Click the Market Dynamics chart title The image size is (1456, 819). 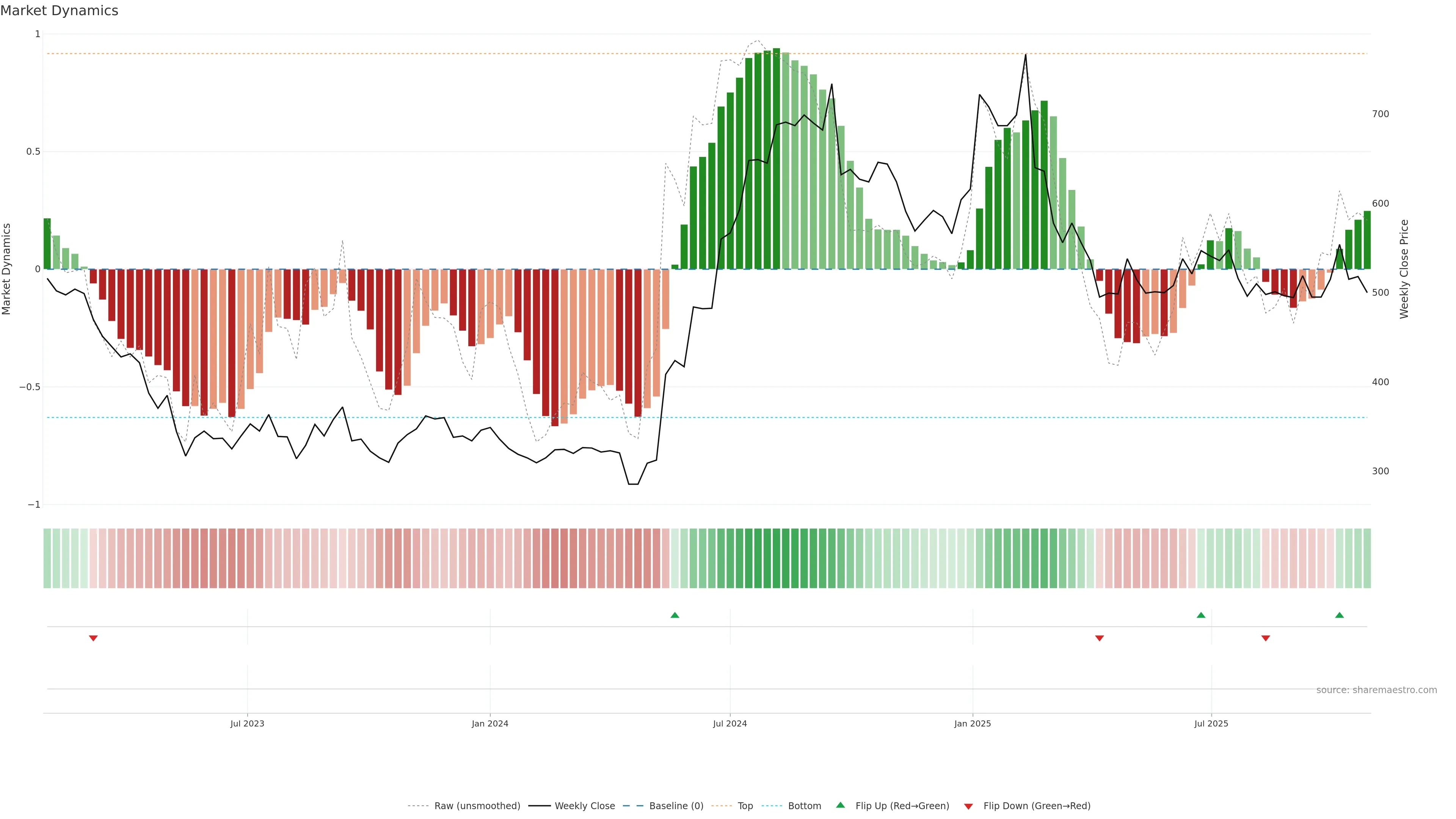tap(60, 11)
